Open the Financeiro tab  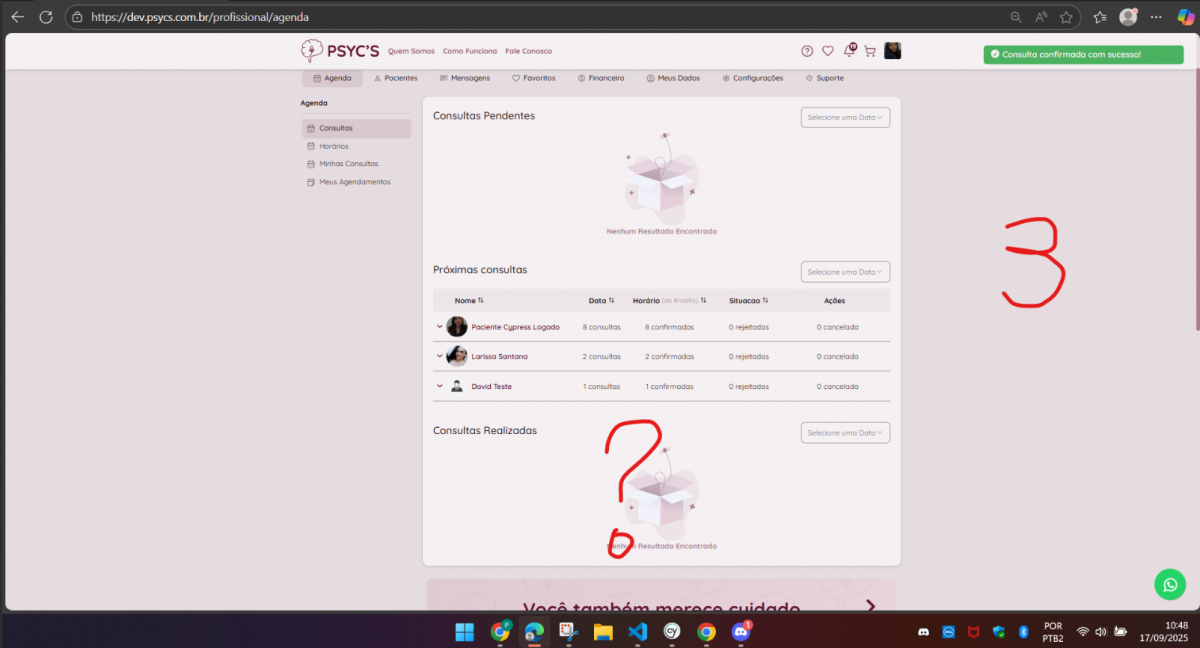[601, 78]
